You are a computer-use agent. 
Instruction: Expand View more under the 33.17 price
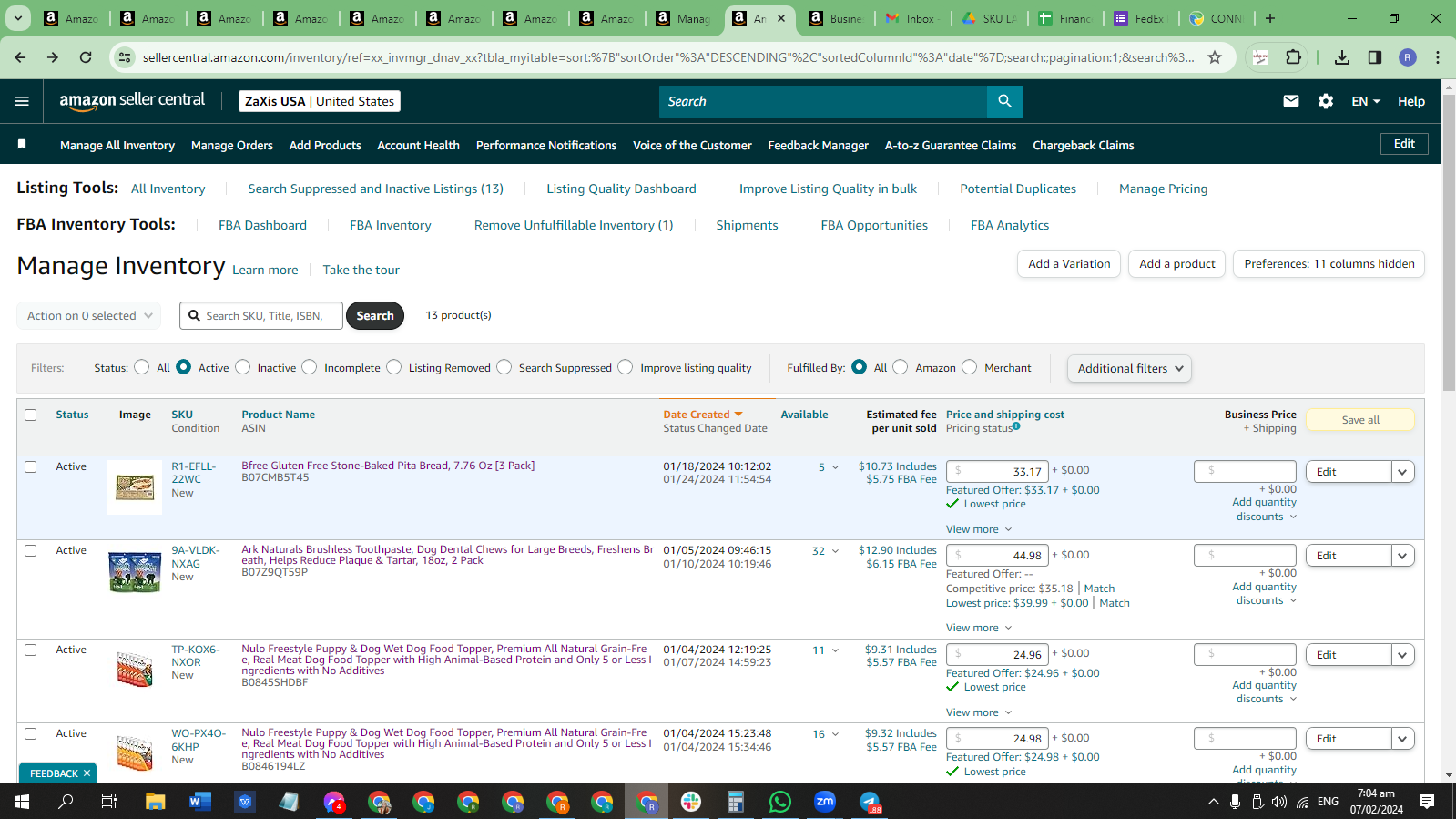tap(979, 529)
